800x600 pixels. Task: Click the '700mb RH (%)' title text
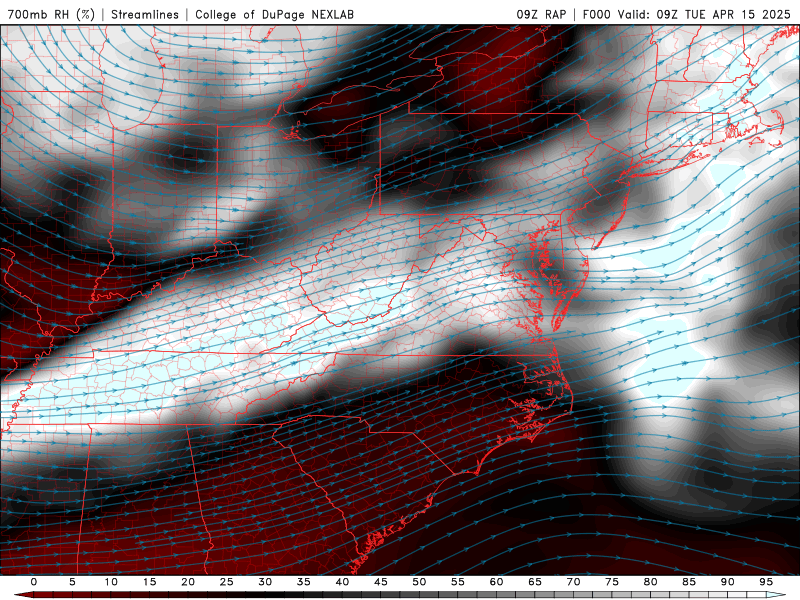(x=52, y=15)
